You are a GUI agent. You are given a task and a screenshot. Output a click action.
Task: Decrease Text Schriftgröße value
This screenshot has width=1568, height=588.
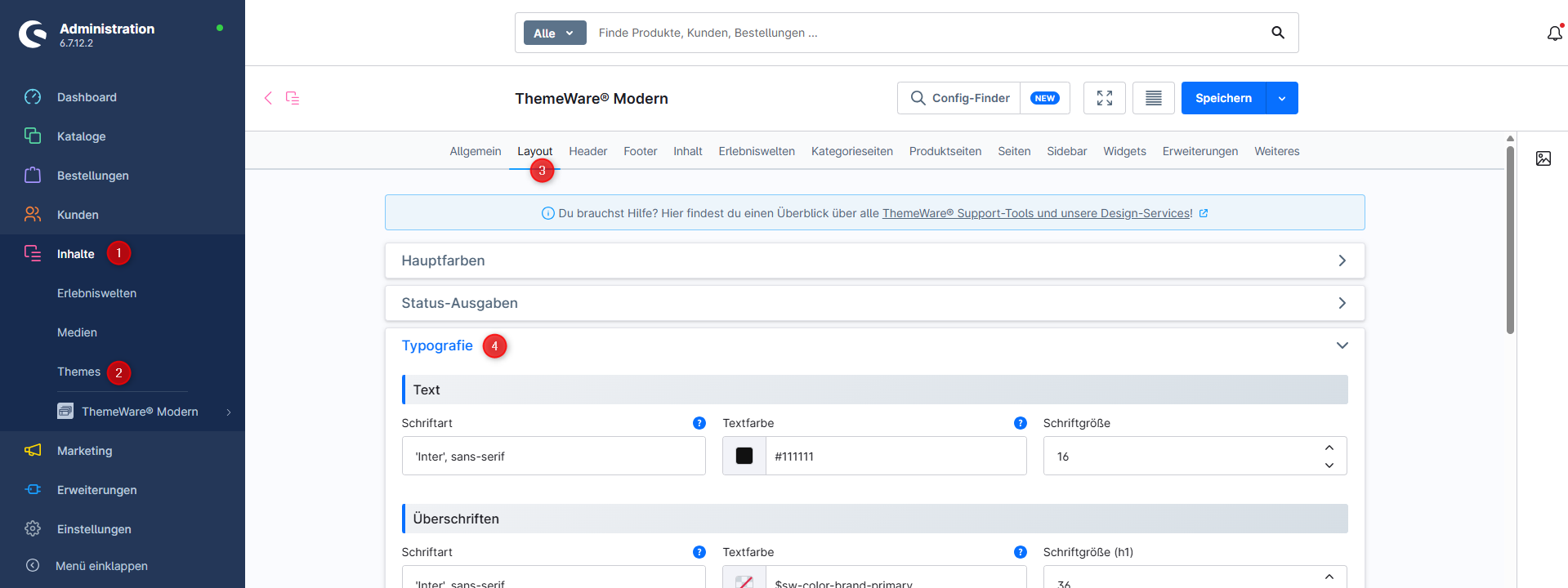click(x=1329, y=465)
